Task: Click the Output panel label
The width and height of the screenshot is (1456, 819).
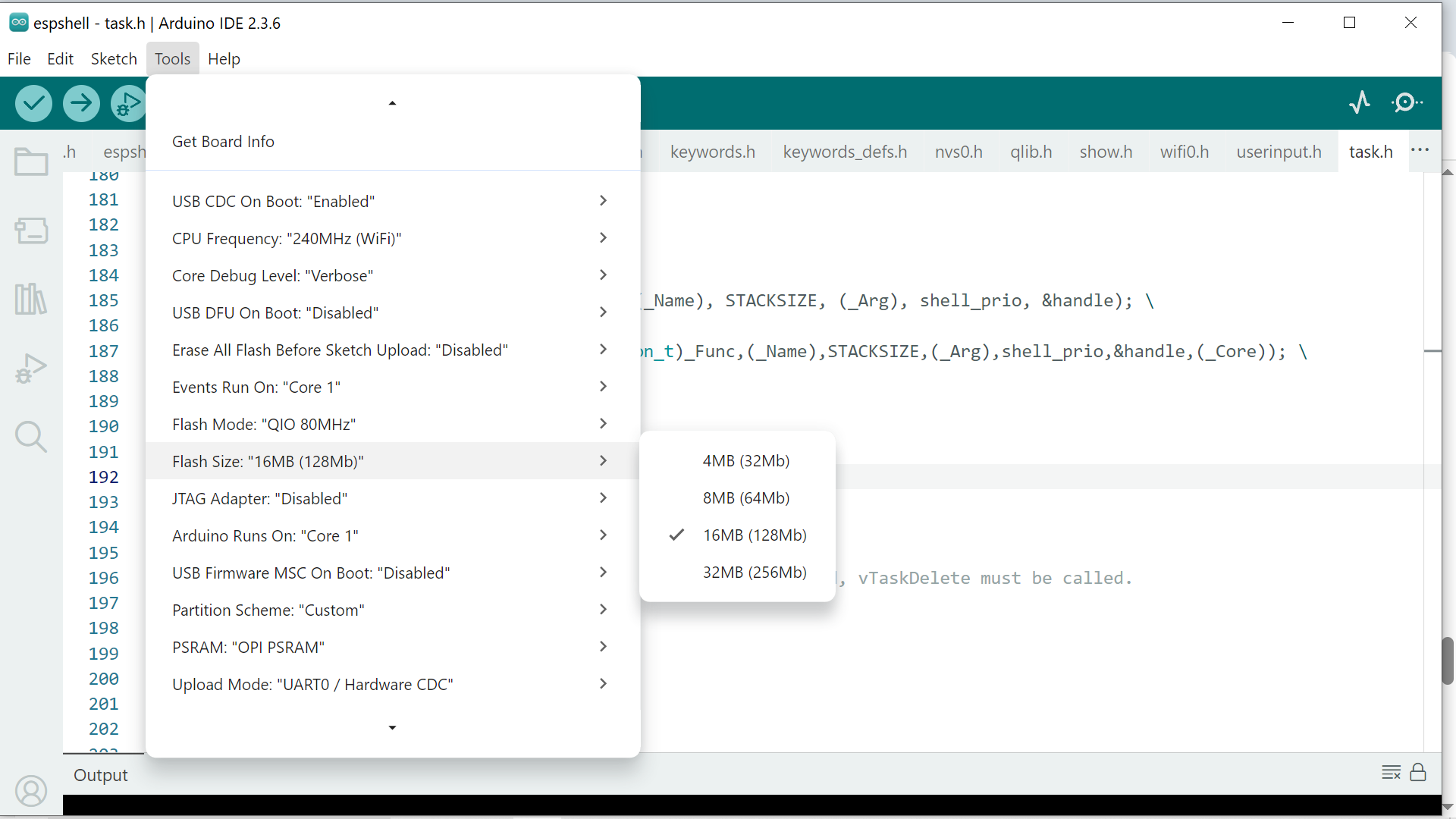Action: pyautogui.click(x=100, y=775)
